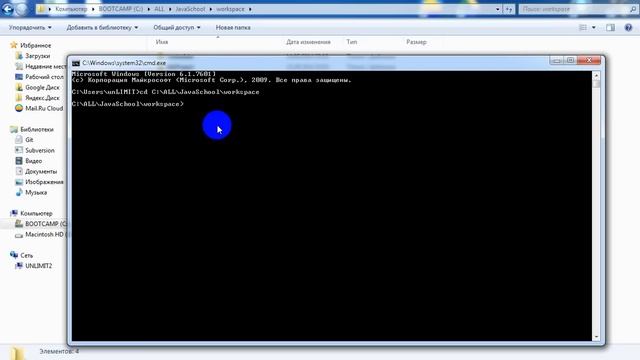Image resolution: width=640 pixels, height=360 pixels.
Task: Open the Видео library
Action: 29,161
